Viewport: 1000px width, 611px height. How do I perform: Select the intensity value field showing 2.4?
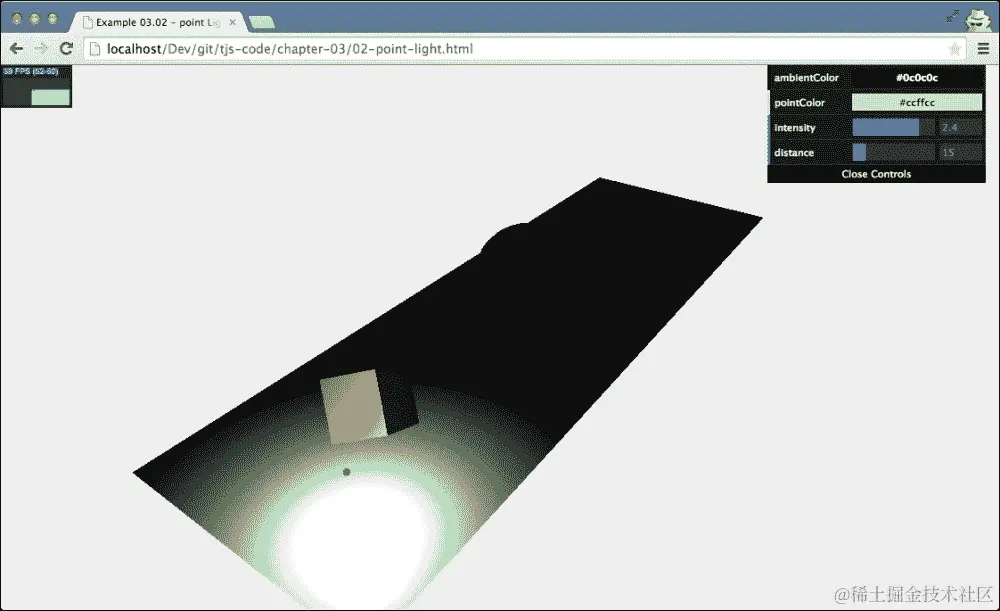952,127
